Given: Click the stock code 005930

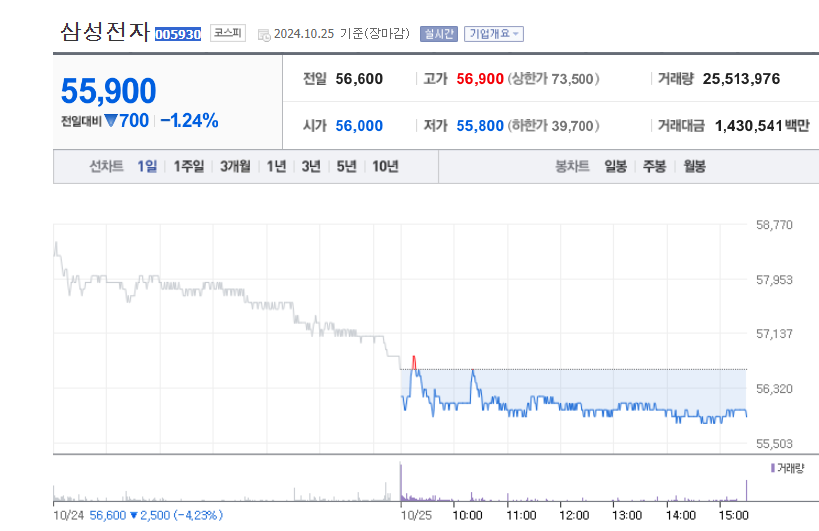Looking at the screenshot, I should 178,34.
